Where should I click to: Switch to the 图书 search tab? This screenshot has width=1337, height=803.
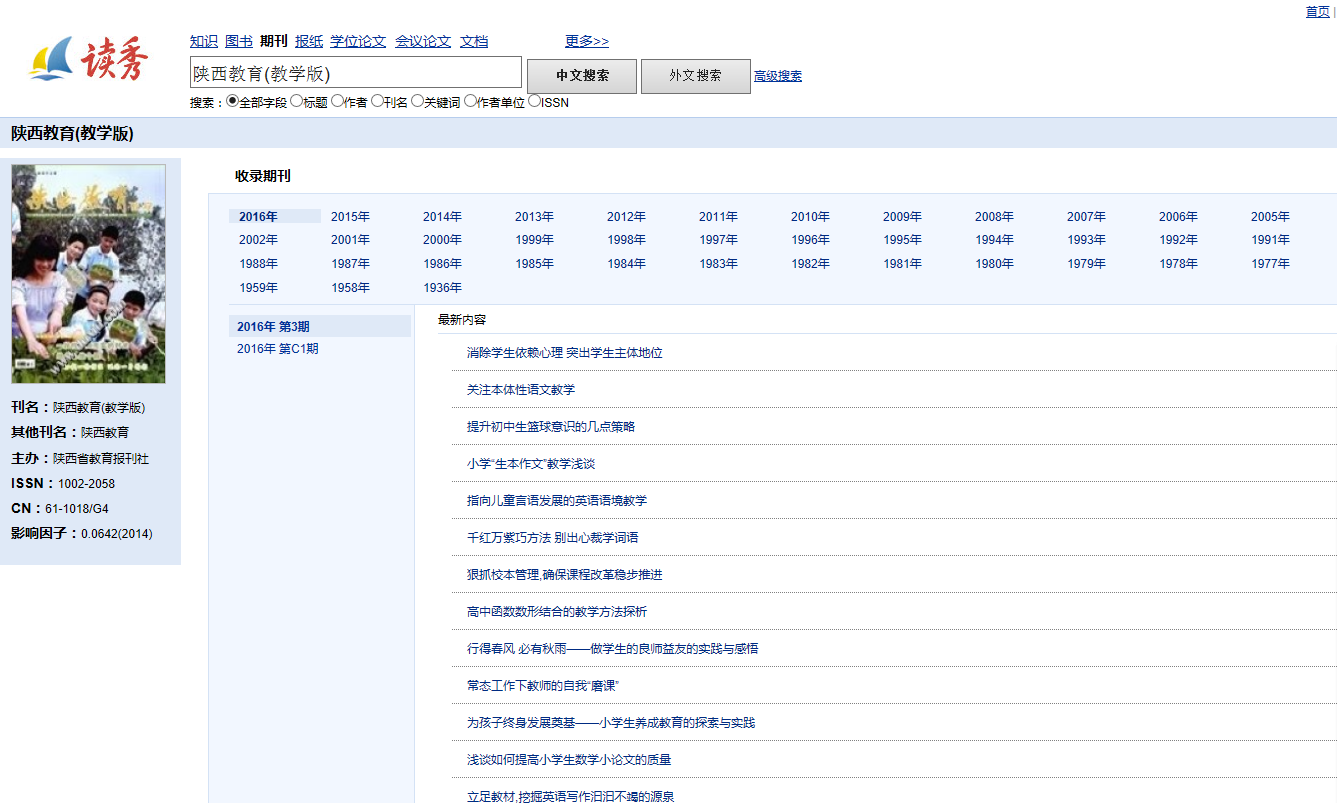(x=239, y=41)
